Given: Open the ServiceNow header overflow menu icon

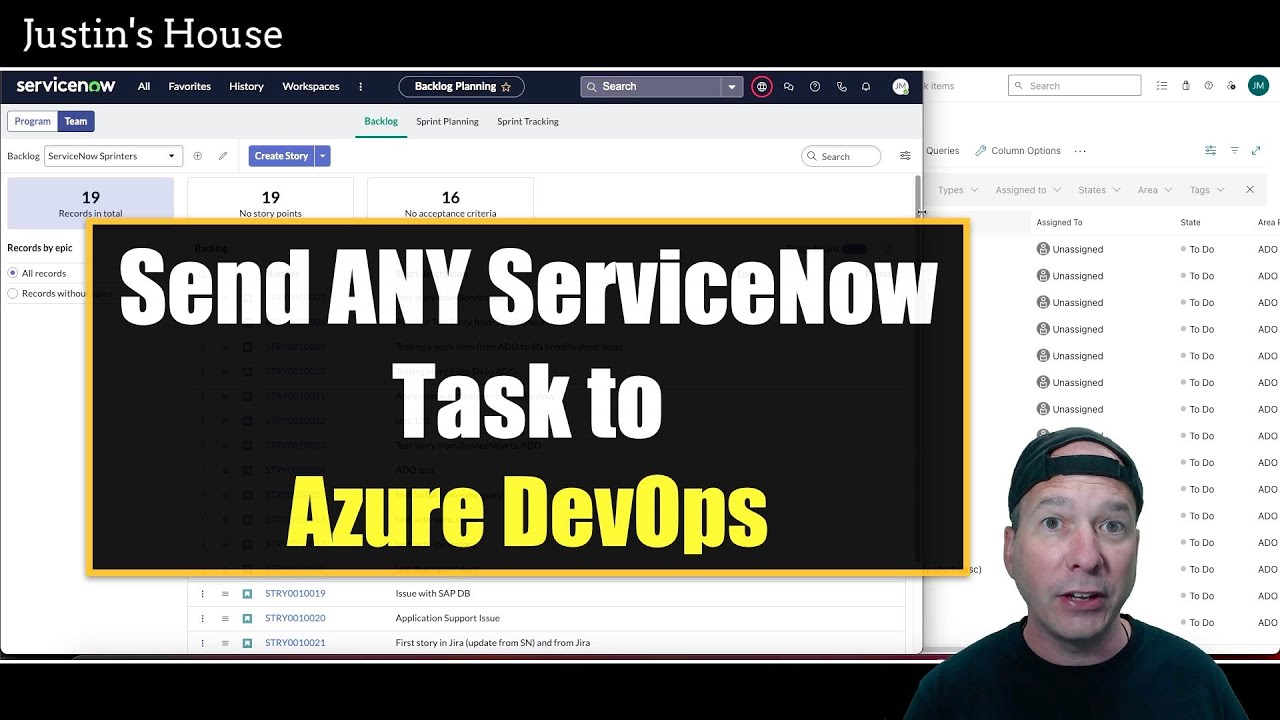Looking at the screenshot, I should [361, 87].
